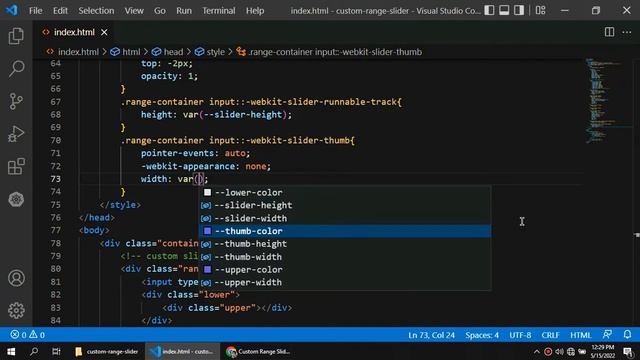This screenshot has width=640, height=360.
Task: Open the editor More Actions ellipsis
Action: [627, 32]
